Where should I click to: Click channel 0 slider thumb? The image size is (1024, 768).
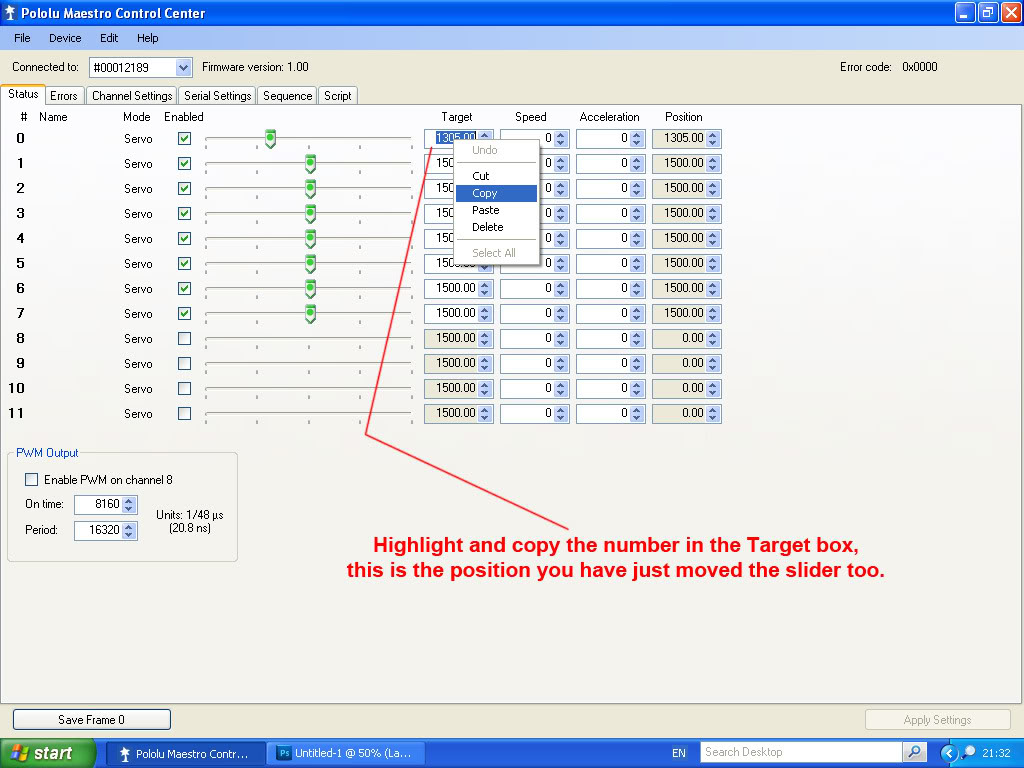270,138
